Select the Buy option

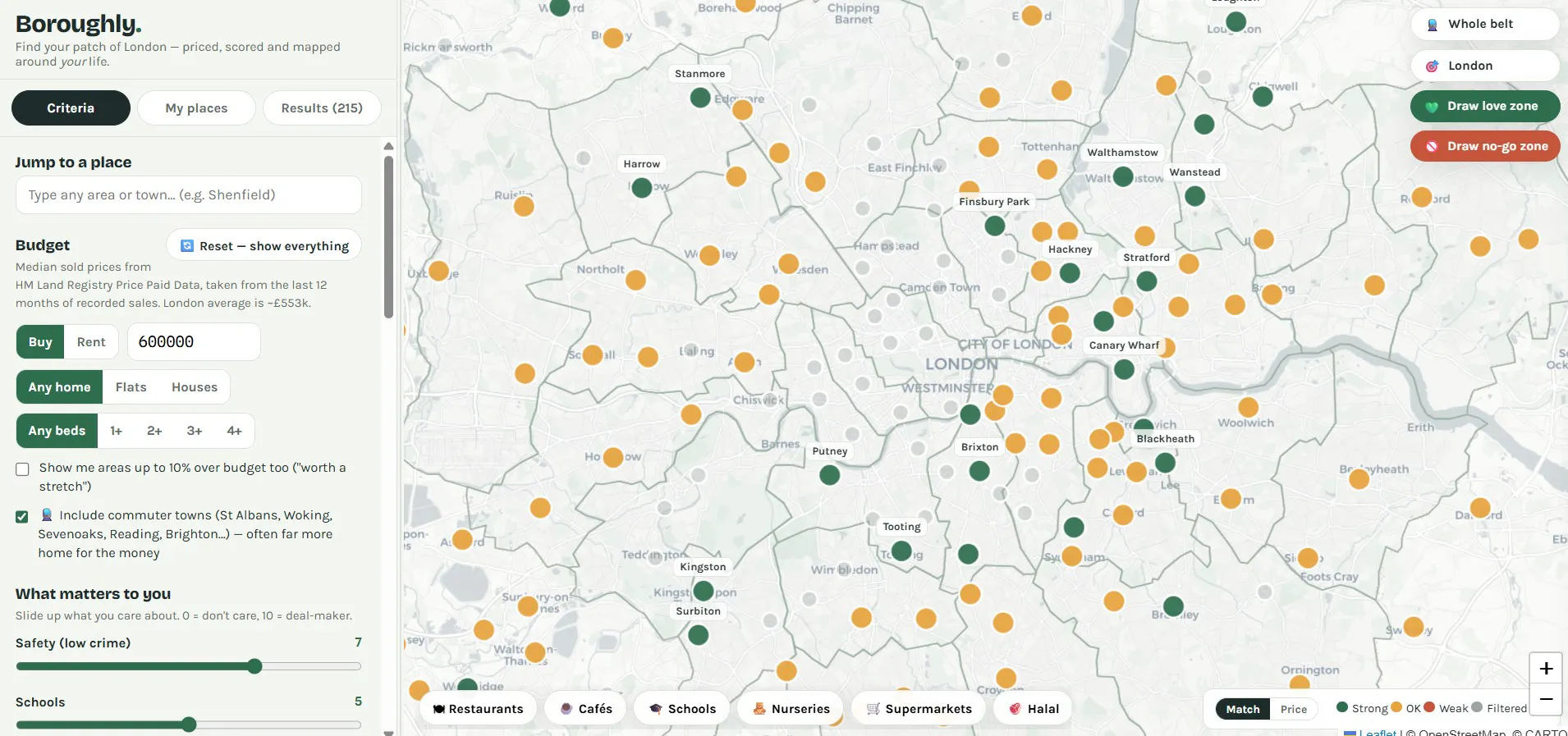[40, 342]
